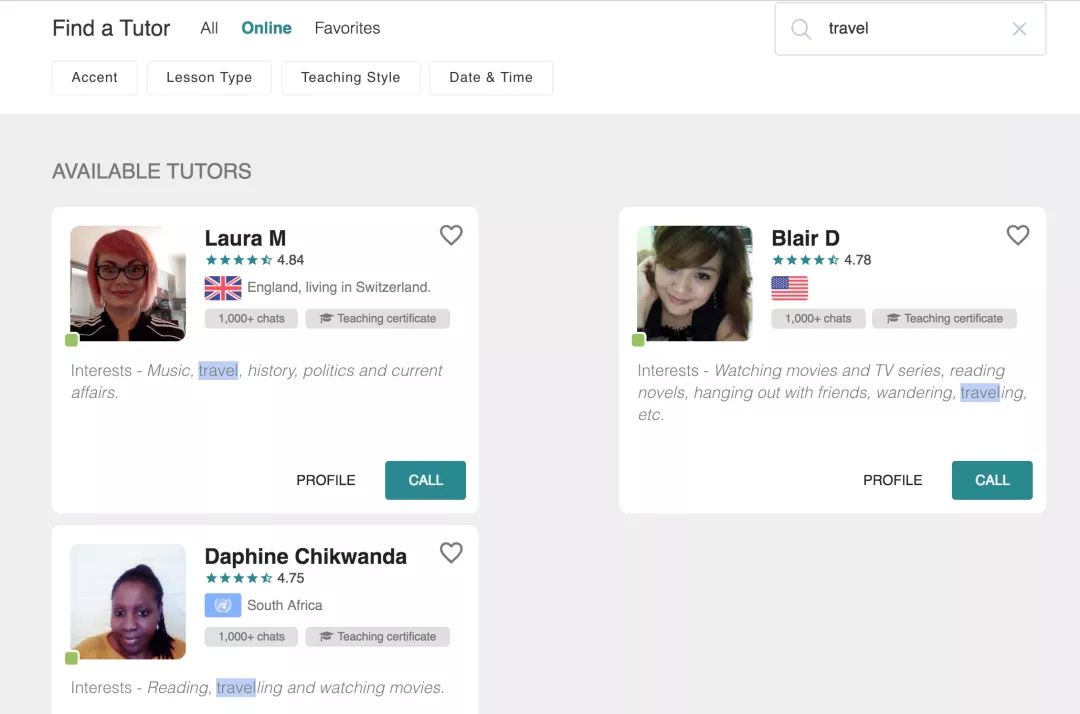Click the Blair D name heading
Viewport: 1080px width, 714px height.
805,238
